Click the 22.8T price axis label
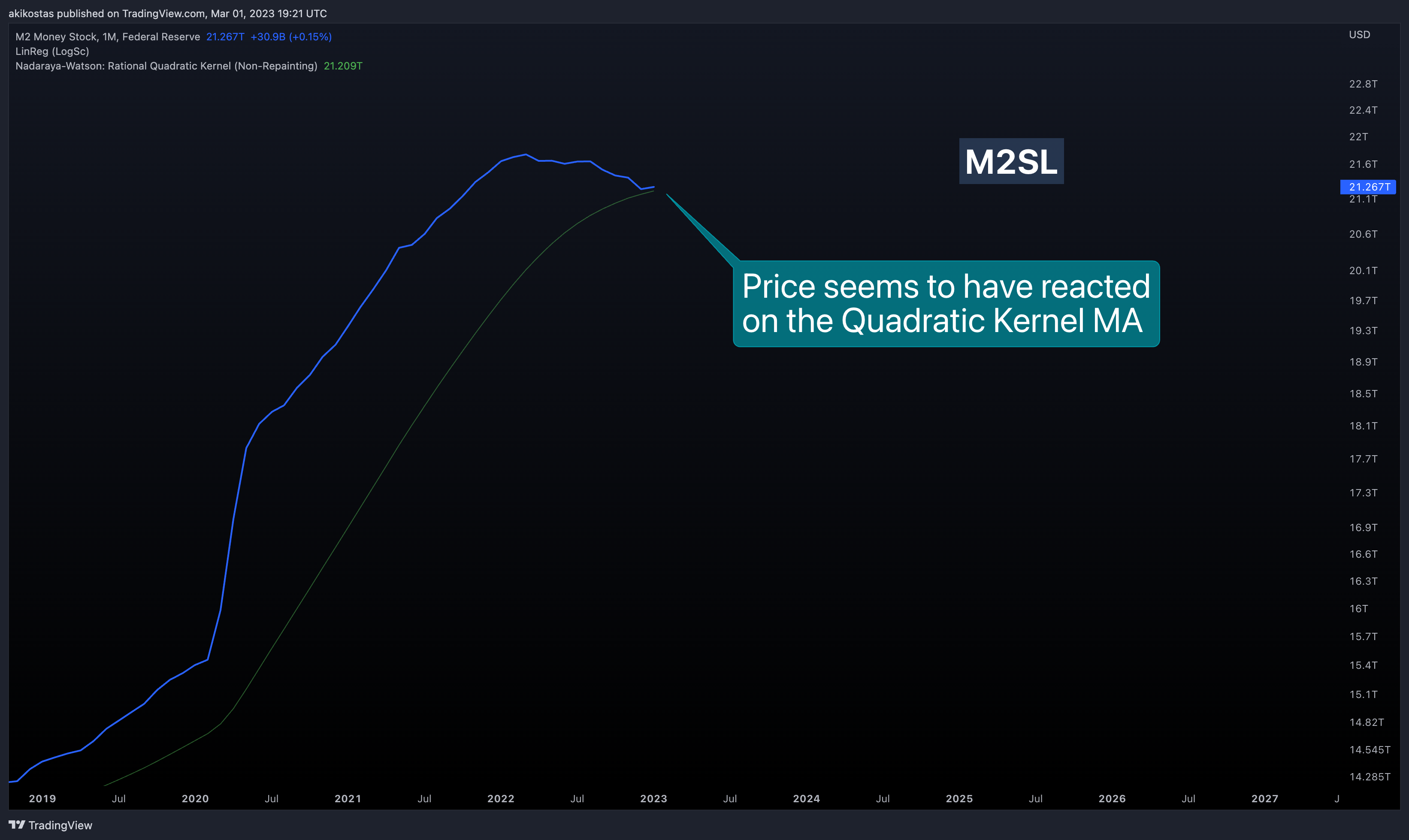Viewport: 1409px width, 840px height. [x=1363, y=84]
